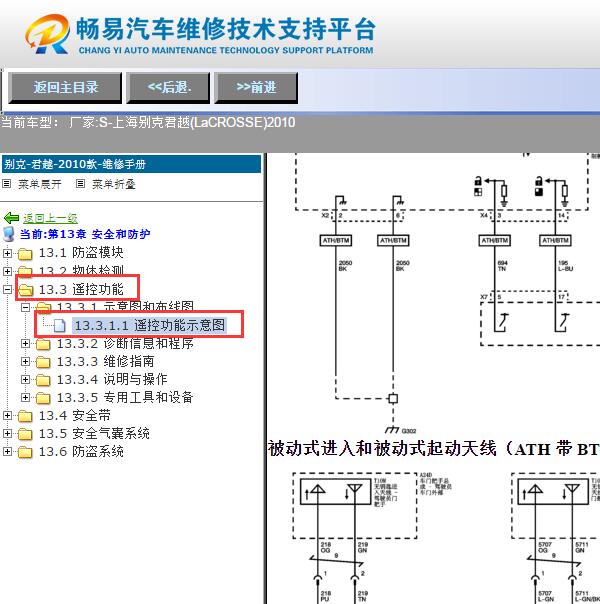
Task: Select 13.3.3 维修指南 tree item
Action: coord(106,361)
